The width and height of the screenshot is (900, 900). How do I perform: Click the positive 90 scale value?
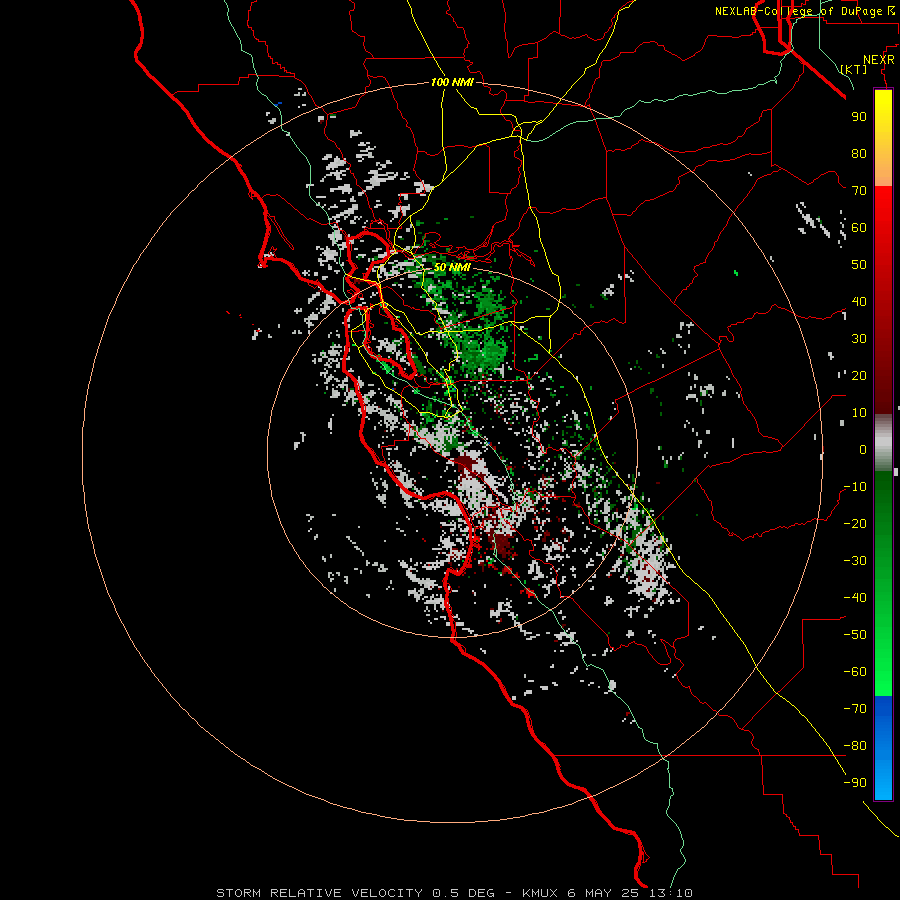click(859, 117)
